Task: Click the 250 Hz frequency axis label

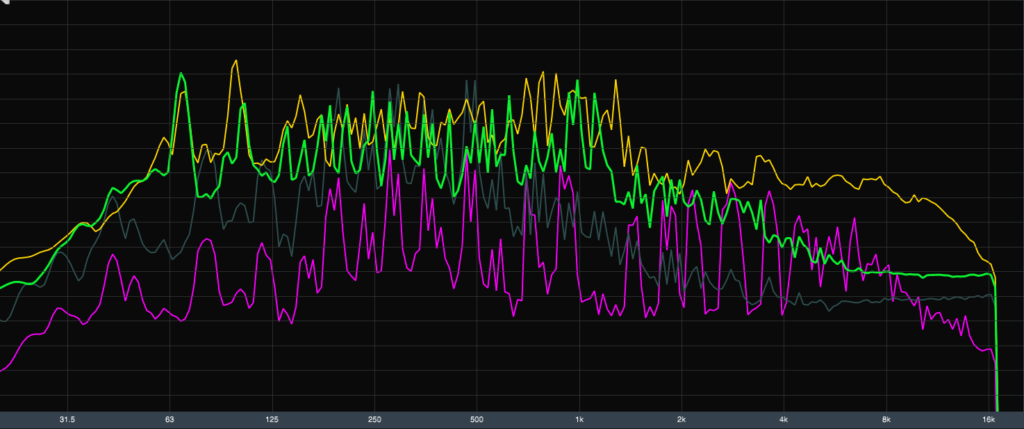Action: click(x=374, y=419)
